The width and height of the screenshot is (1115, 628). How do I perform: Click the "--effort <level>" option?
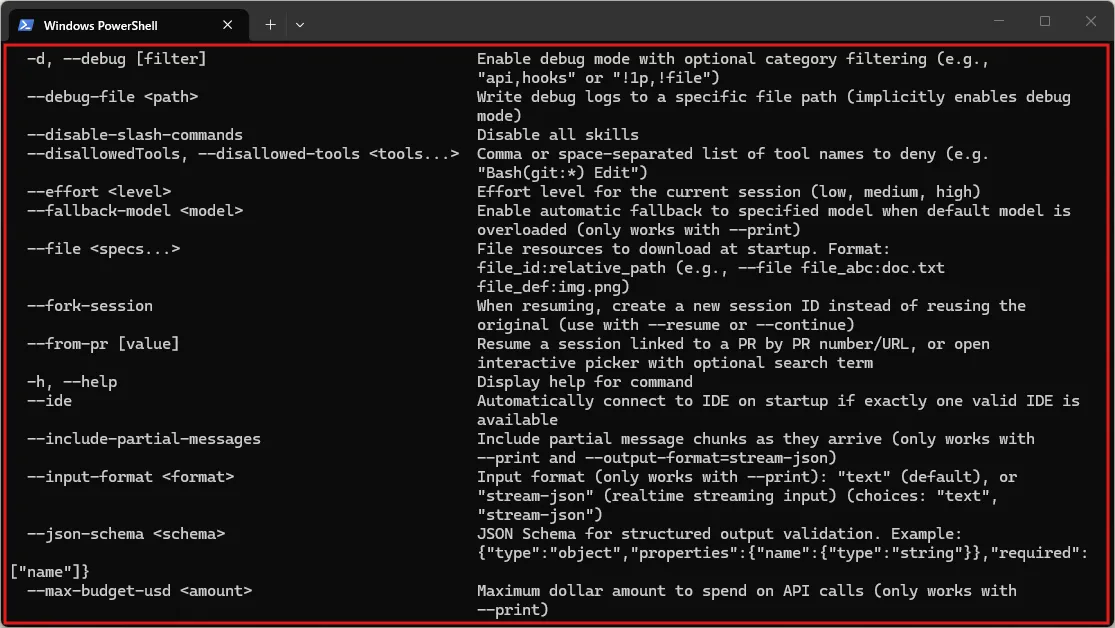(x=99, y=192)
